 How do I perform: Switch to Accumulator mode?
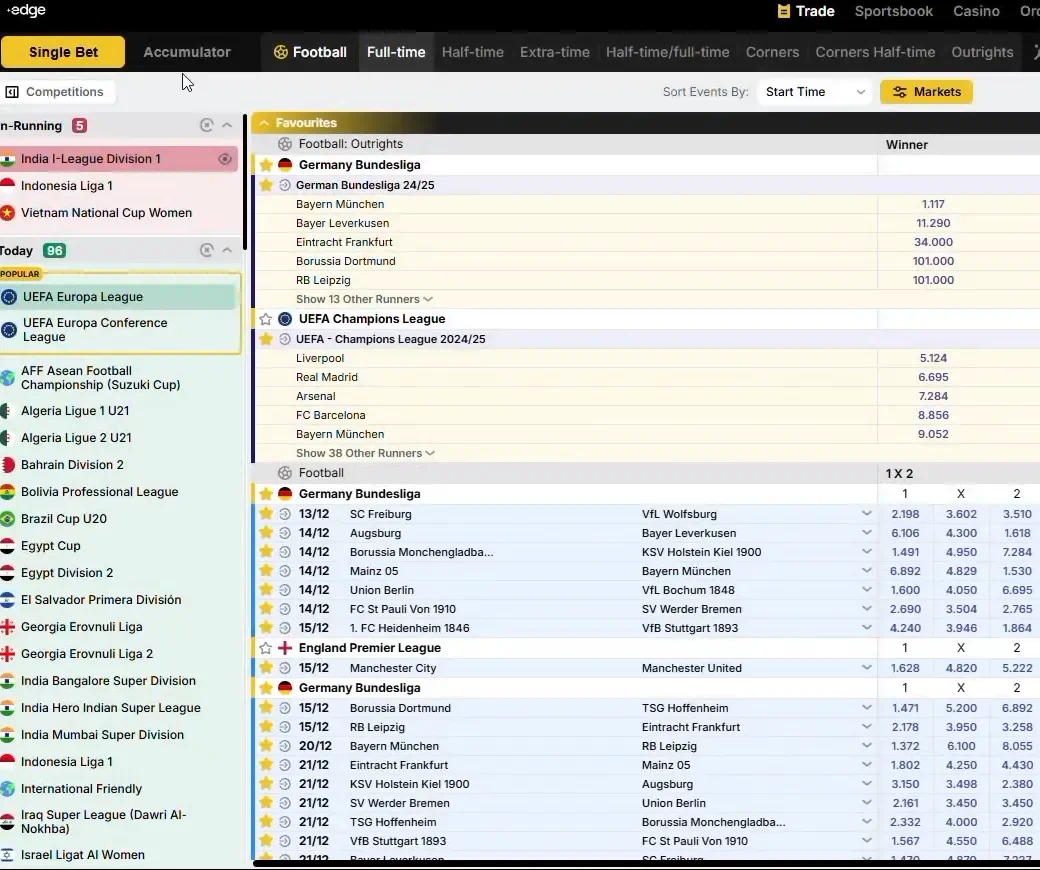tap(187, 52)
